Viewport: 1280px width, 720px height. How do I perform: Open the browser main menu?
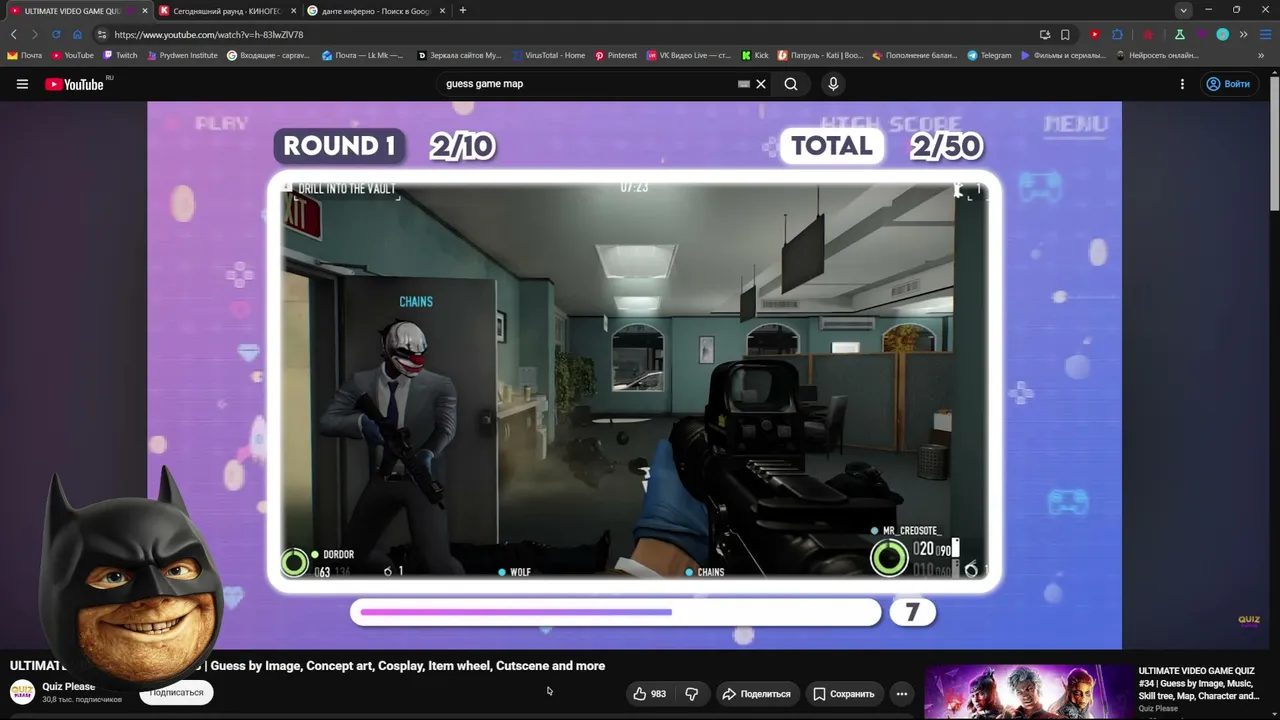tap(1265, 34)
